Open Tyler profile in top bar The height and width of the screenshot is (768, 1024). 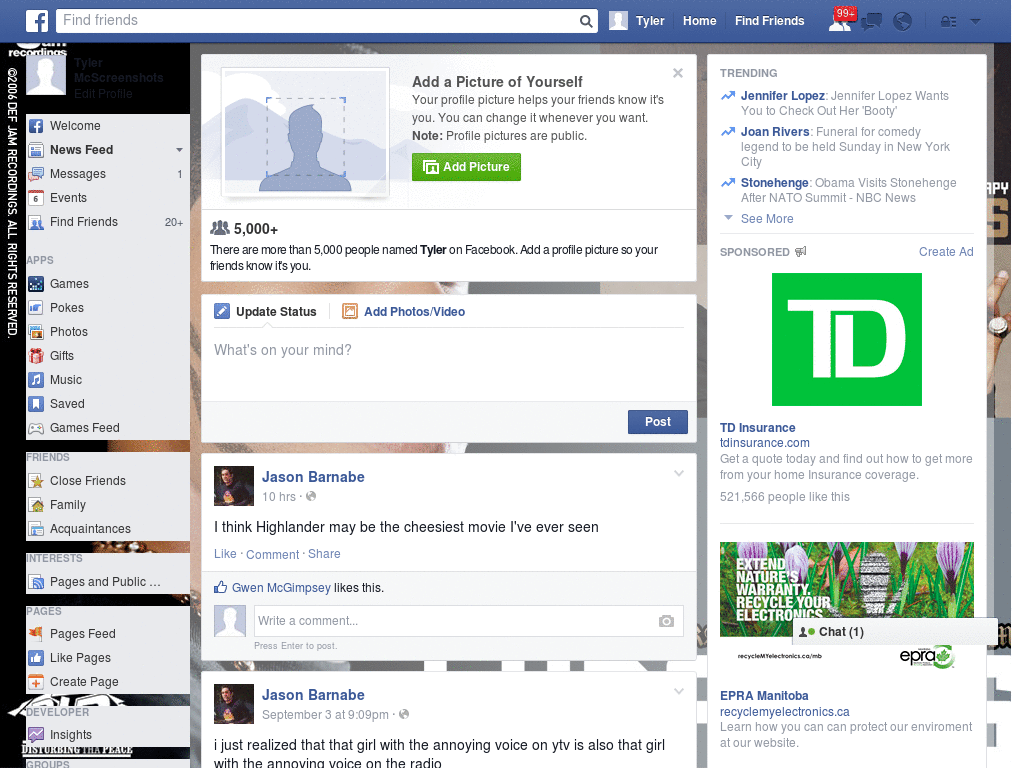[x=637, y=21]
